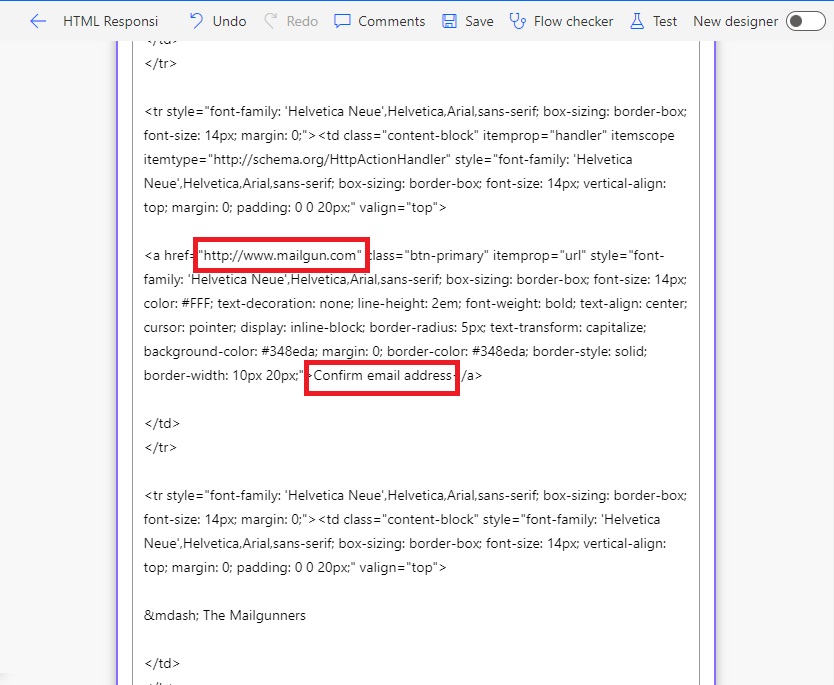Select the Comments toolbar item
The height and width of the screenshot is (685, 834).
coord(379,20)
